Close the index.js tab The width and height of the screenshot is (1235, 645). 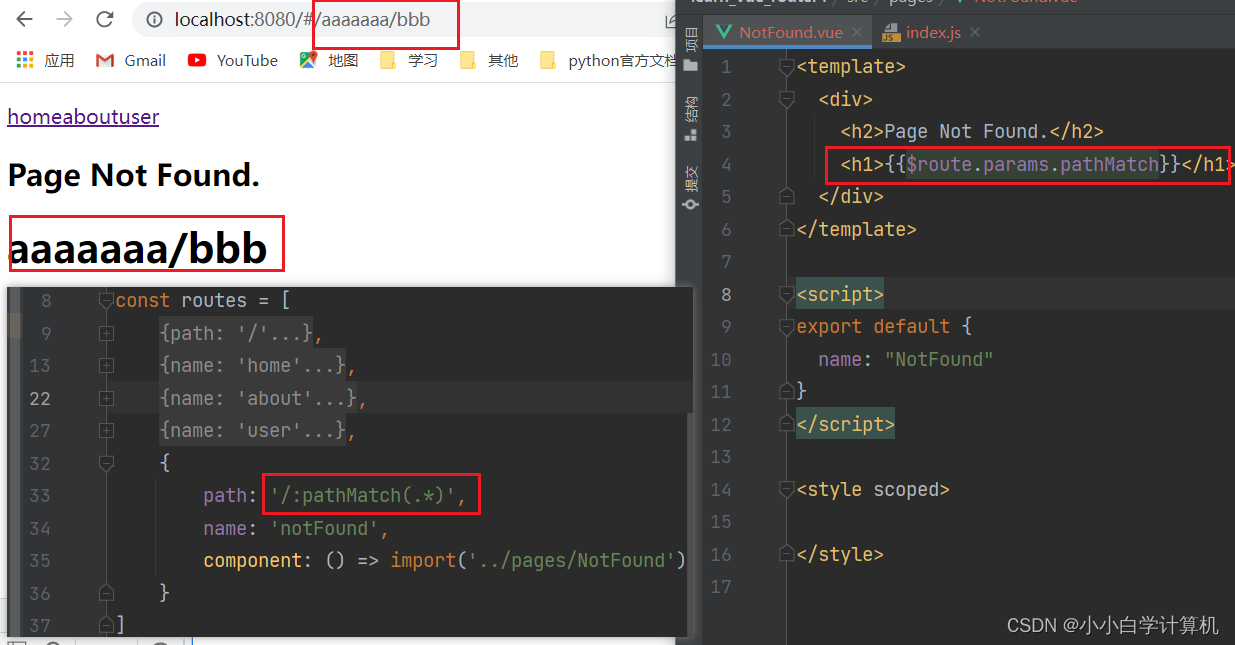[x=975, y=33]
